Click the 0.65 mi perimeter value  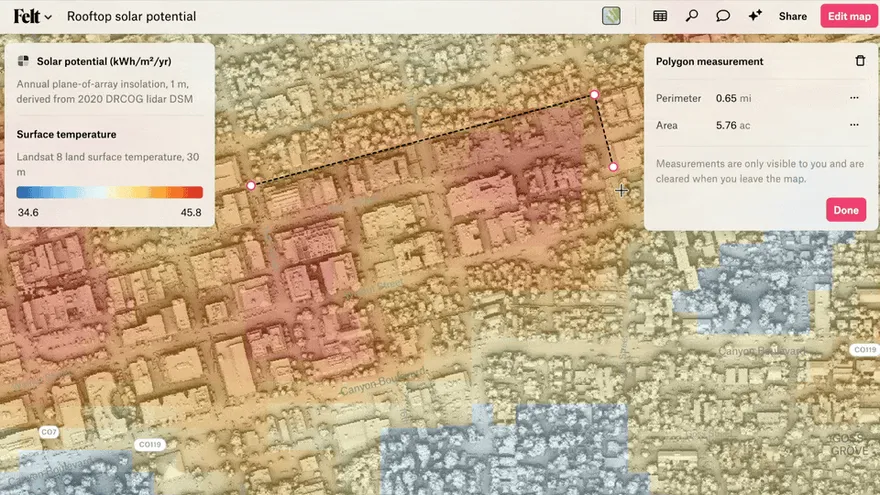click(733, 98)
